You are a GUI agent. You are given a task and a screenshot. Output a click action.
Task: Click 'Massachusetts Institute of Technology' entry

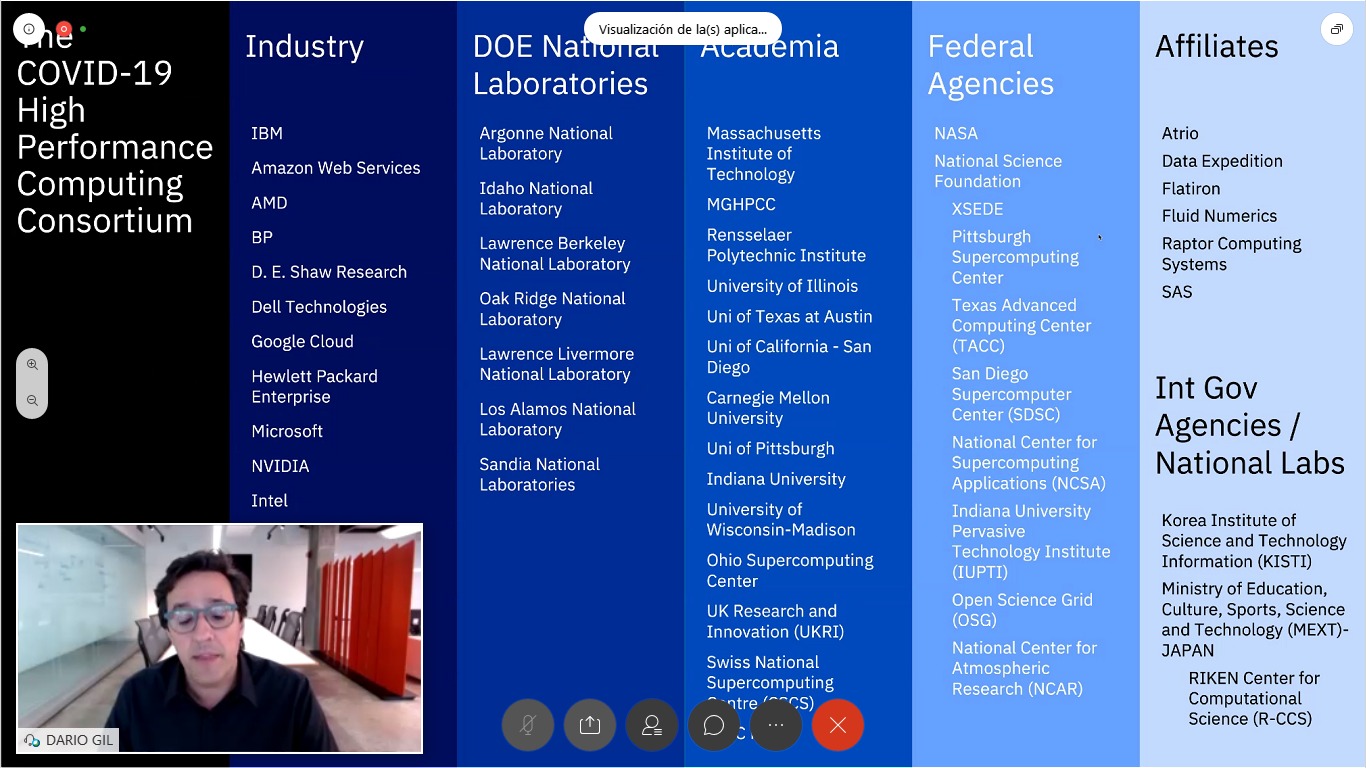764,153
